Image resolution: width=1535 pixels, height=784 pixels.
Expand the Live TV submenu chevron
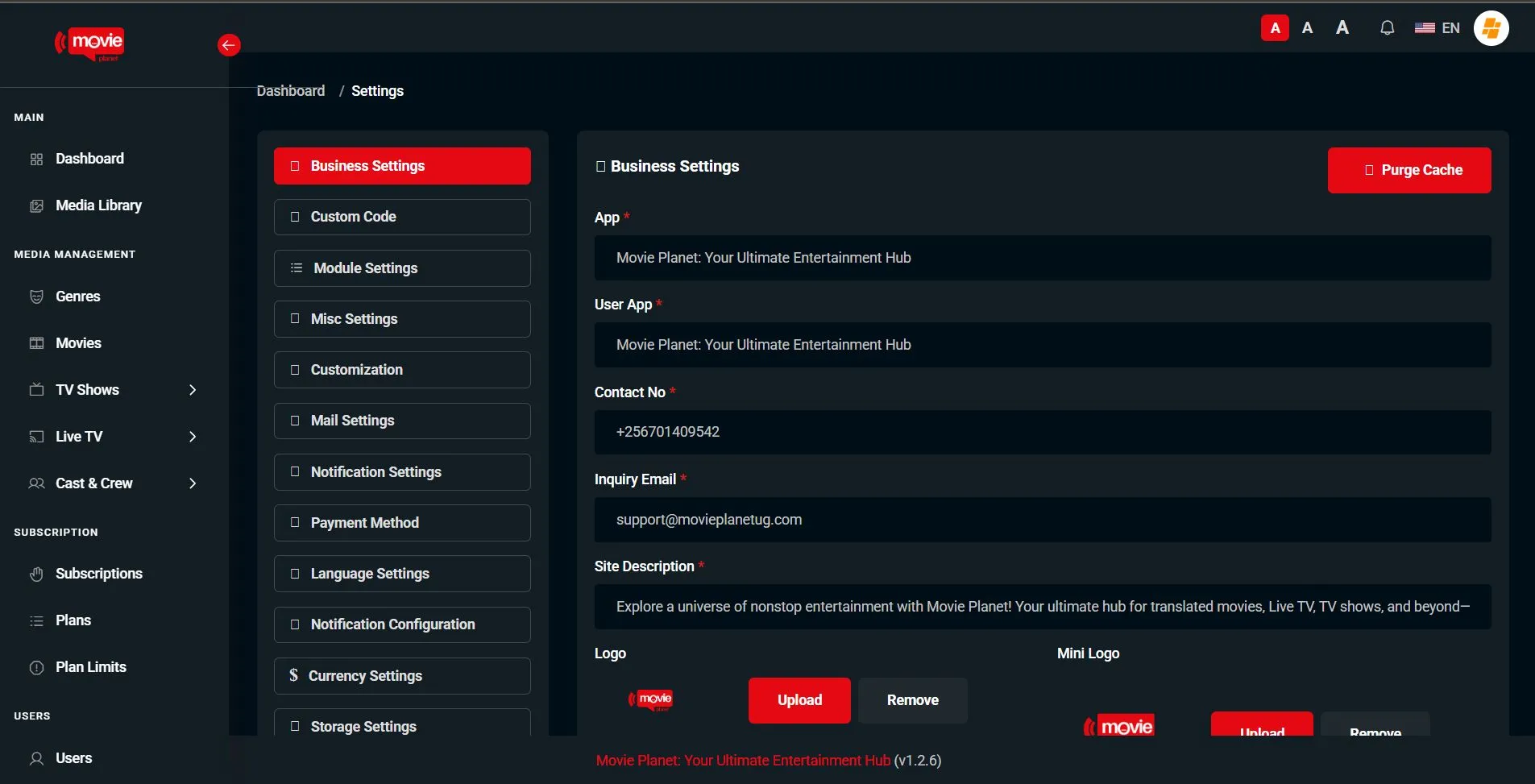pos(192,437)
